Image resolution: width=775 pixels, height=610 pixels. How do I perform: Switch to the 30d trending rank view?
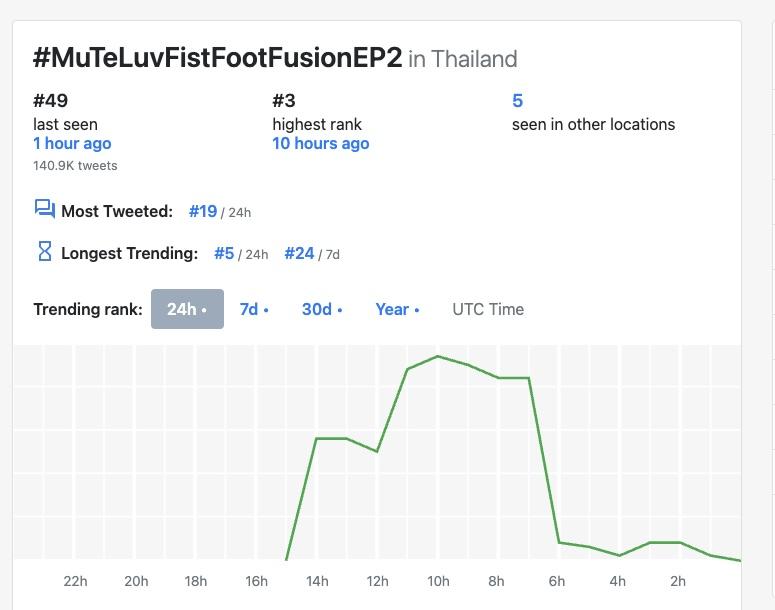pyautogui.click(x=322, y=309)
